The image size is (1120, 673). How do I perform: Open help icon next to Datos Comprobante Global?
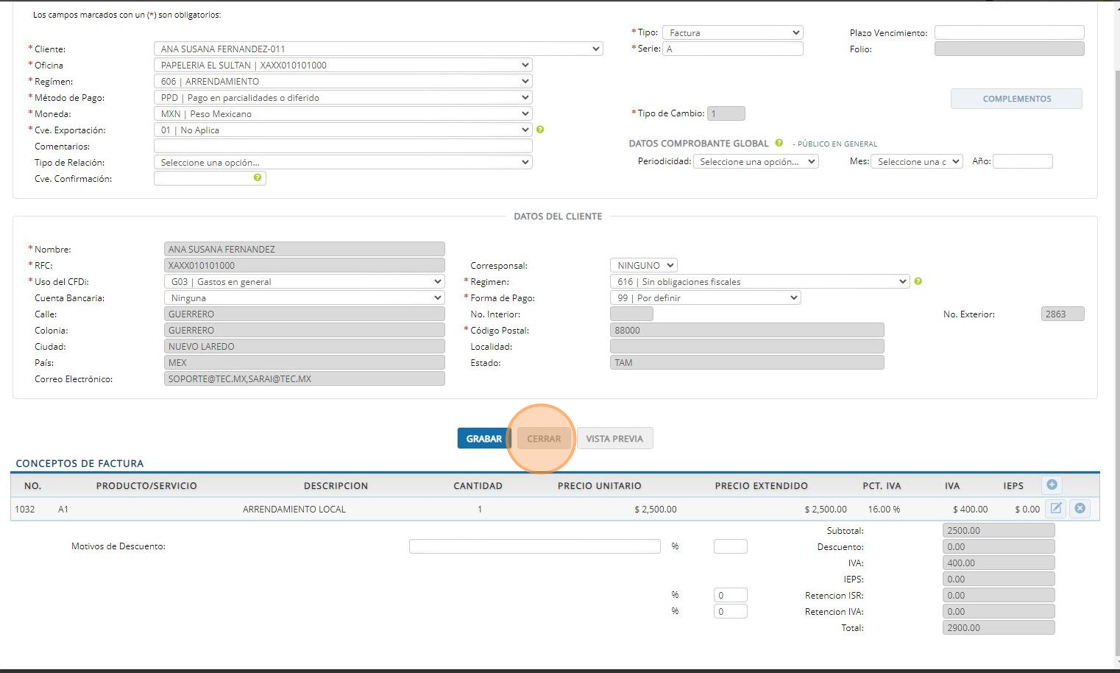(x=779, y=143)
